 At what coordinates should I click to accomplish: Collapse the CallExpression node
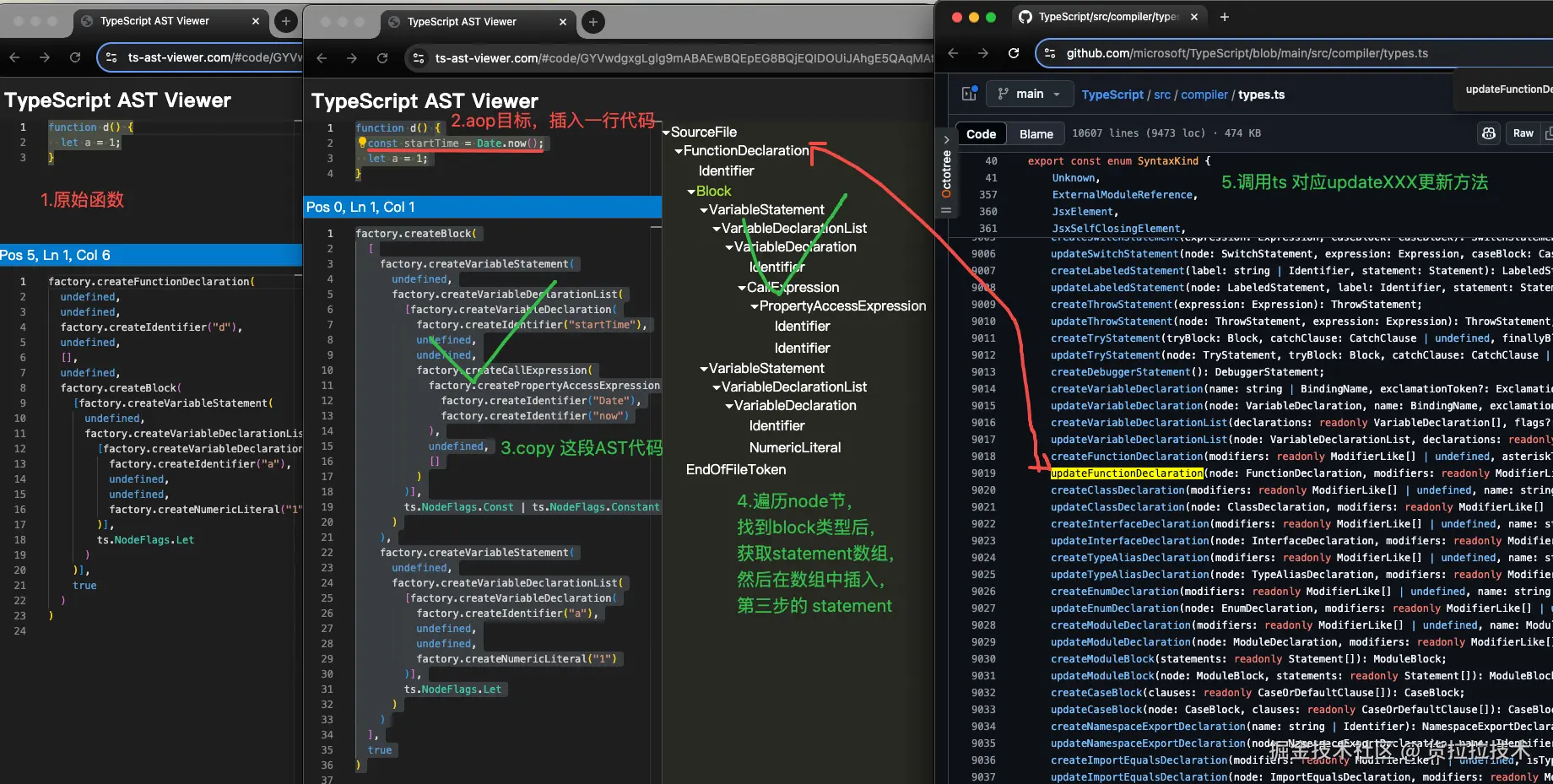pyautogui.click(x=742, y=288)
